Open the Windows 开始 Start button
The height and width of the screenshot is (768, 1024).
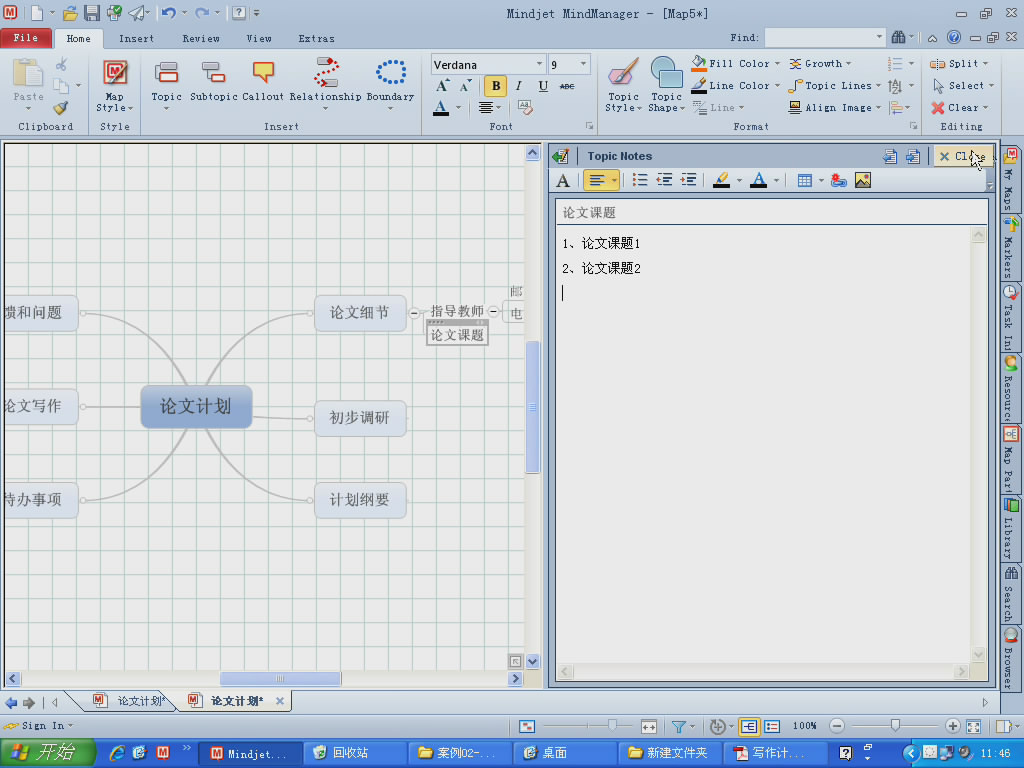point(48,753)
